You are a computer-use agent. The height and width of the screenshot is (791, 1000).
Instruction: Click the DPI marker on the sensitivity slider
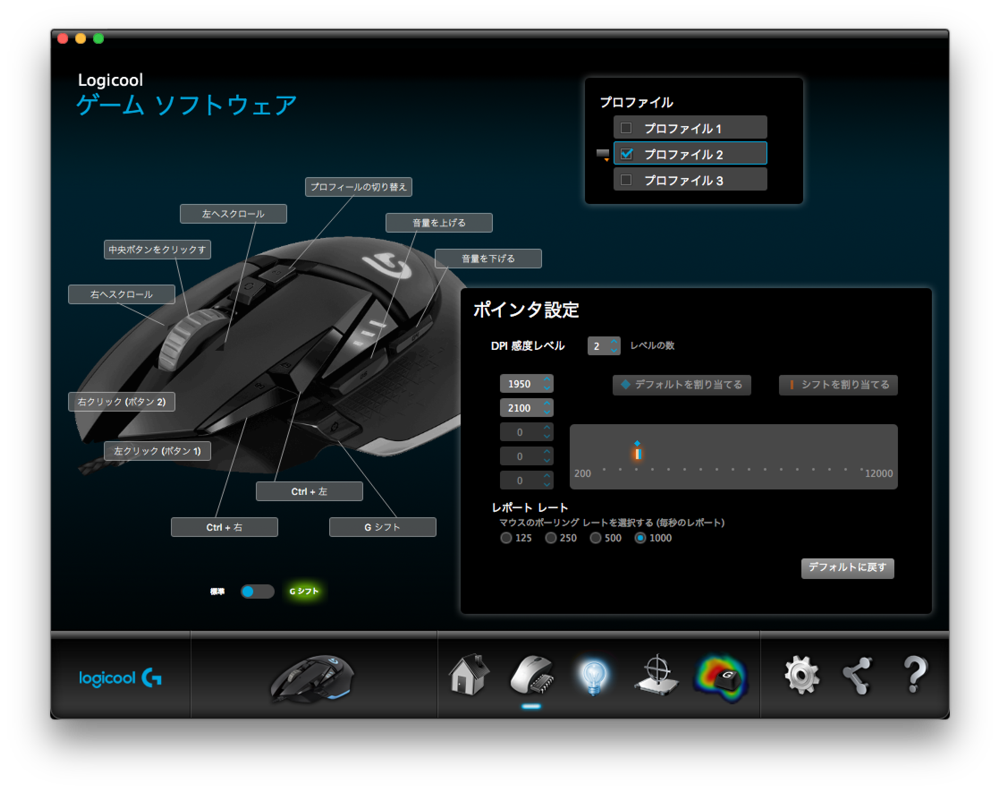click(637, 452)
